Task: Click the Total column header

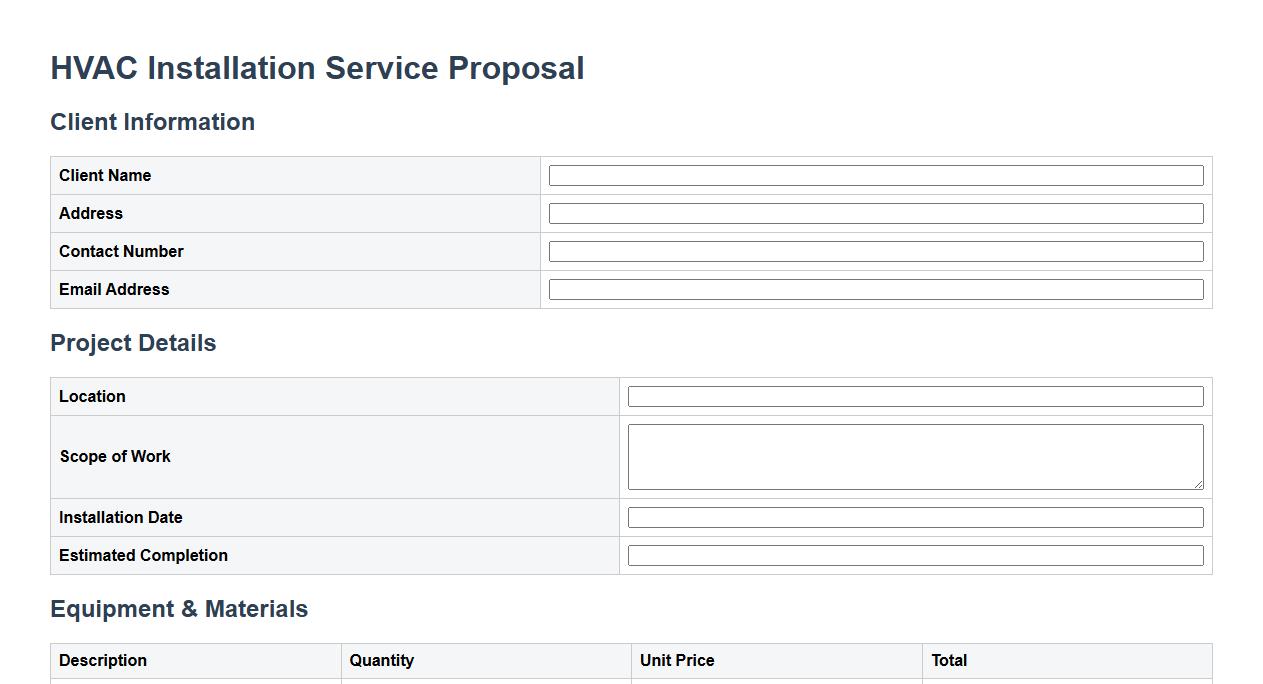Action: (949, 660)
